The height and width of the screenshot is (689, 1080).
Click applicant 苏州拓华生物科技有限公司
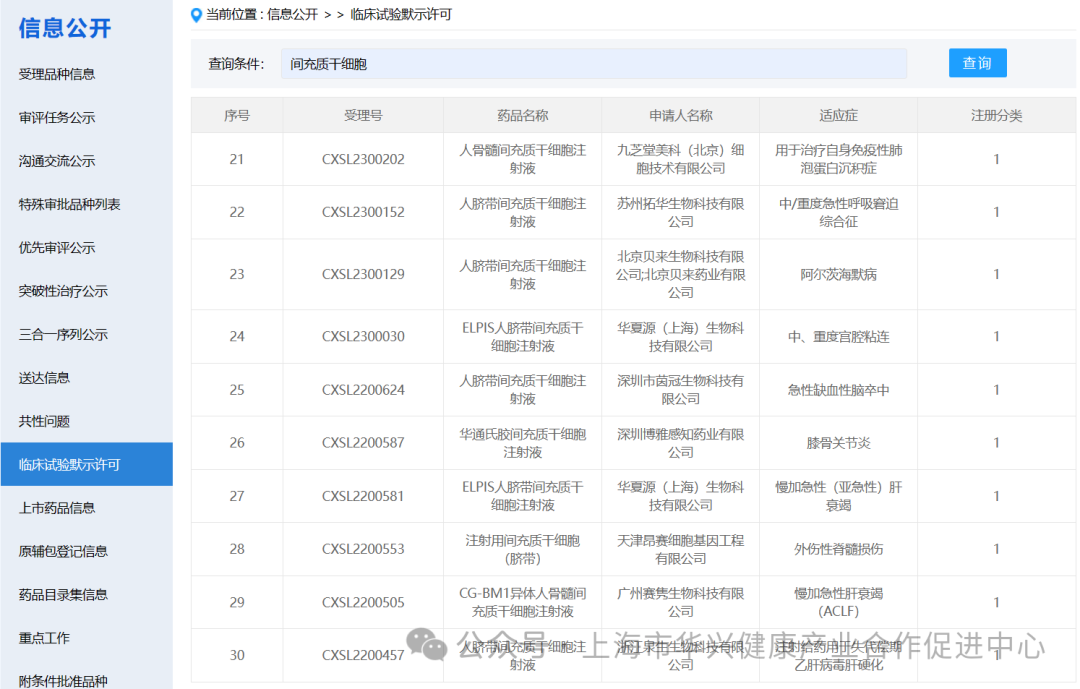(681, 212)
